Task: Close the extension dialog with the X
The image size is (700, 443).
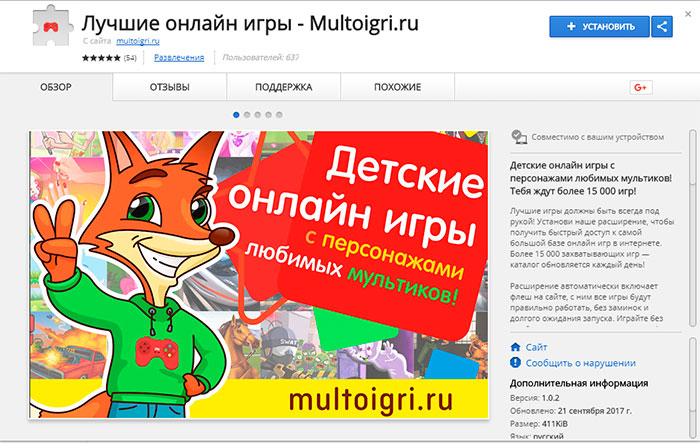Action: point(688,14)
